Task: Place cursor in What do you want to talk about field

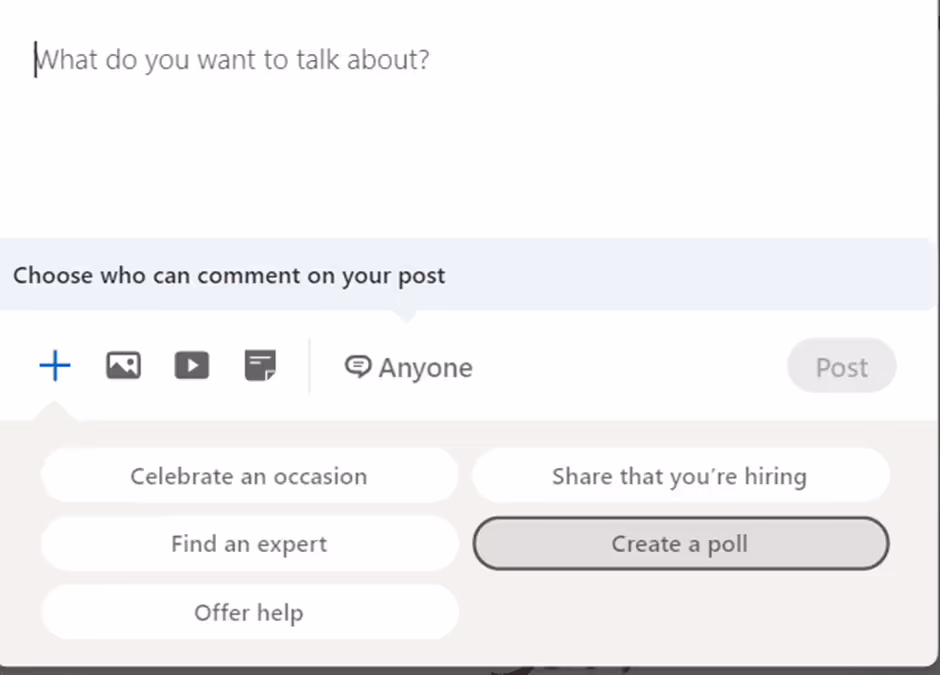Action: 232,60
